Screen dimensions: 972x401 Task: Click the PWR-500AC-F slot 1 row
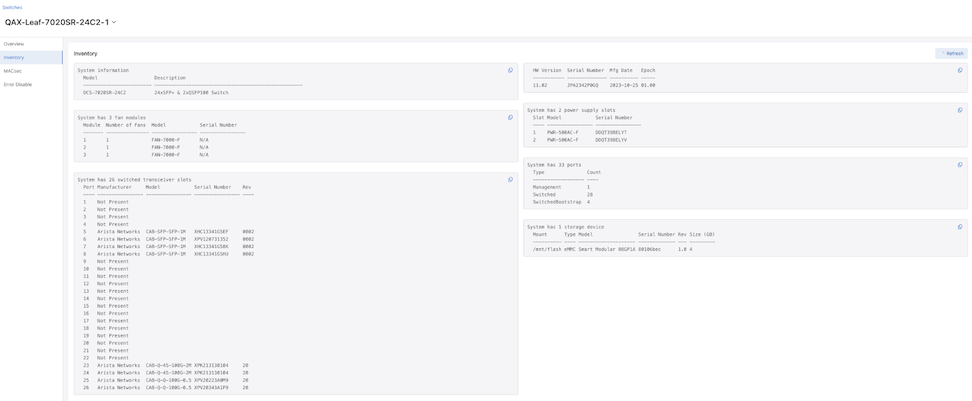[580, 132]
